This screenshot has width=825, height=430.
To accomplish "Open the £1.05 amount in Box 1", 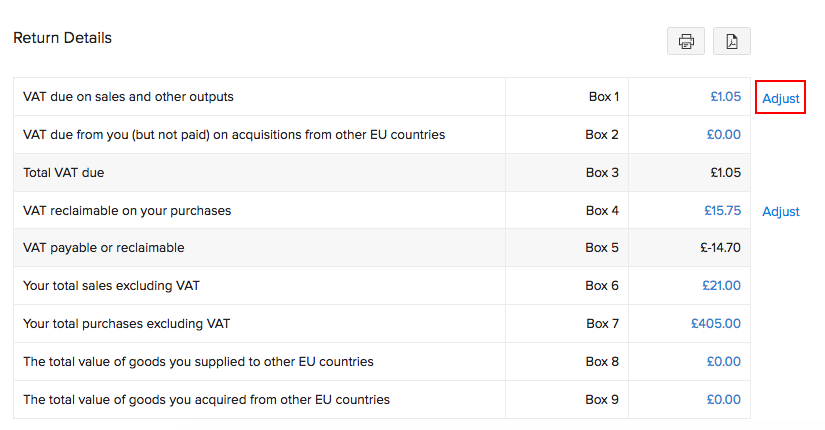I will coord(725,97).
